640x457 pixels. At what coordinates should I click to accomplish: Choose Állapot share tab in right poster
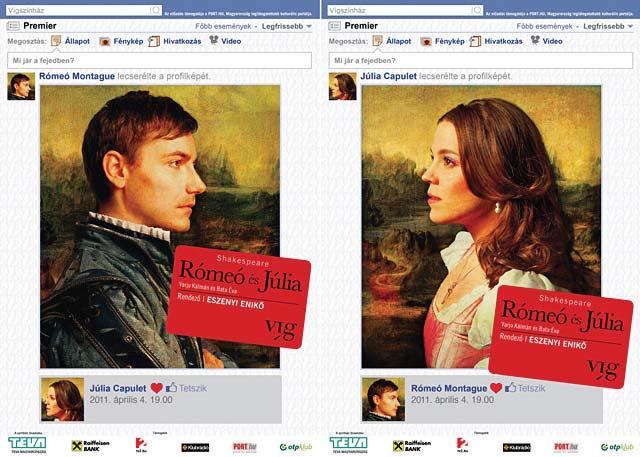coord(398,41)
